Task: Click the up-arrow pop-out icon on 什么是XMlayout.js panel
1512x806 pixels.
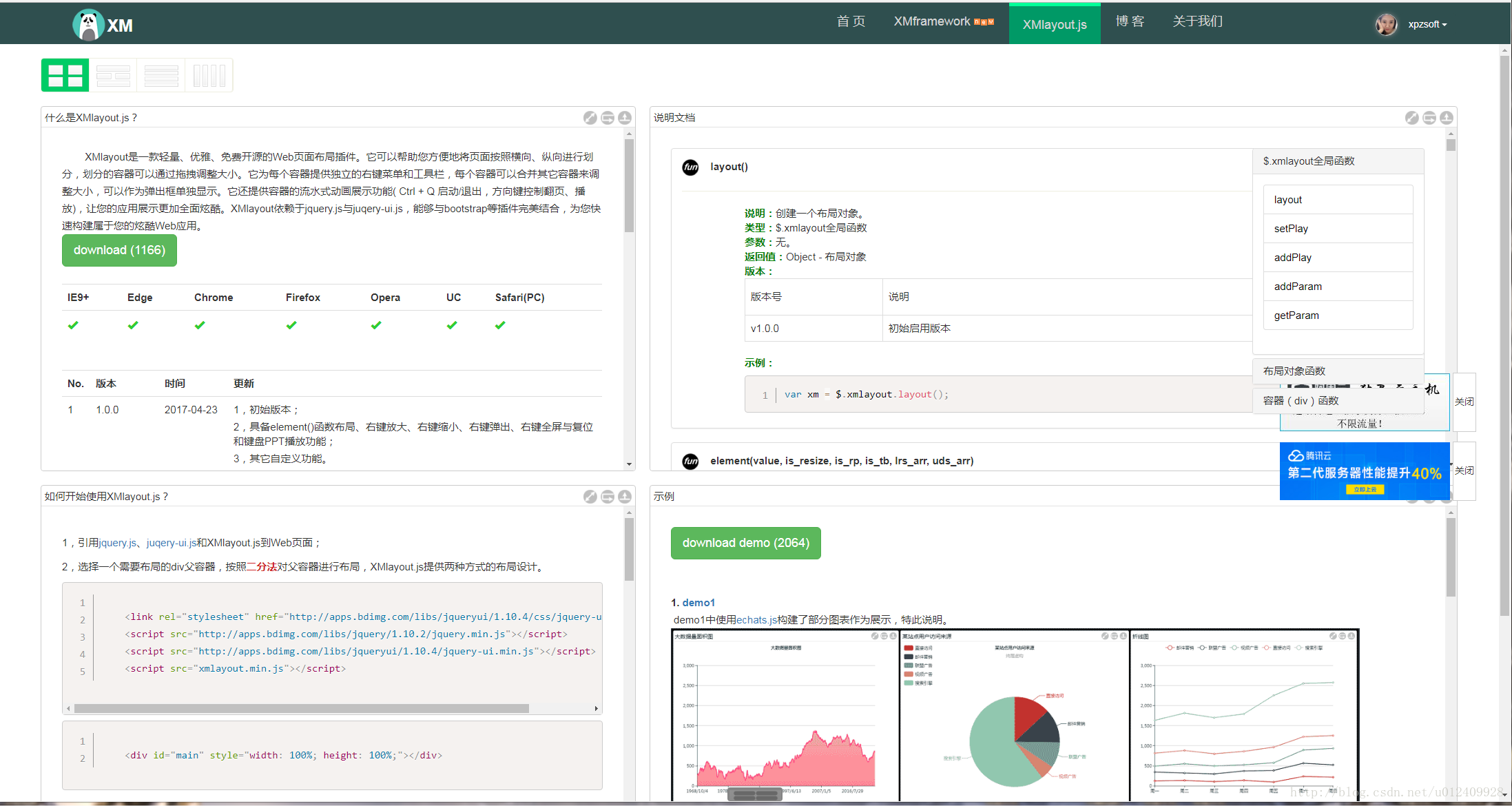Action: [x=625, y=118]
